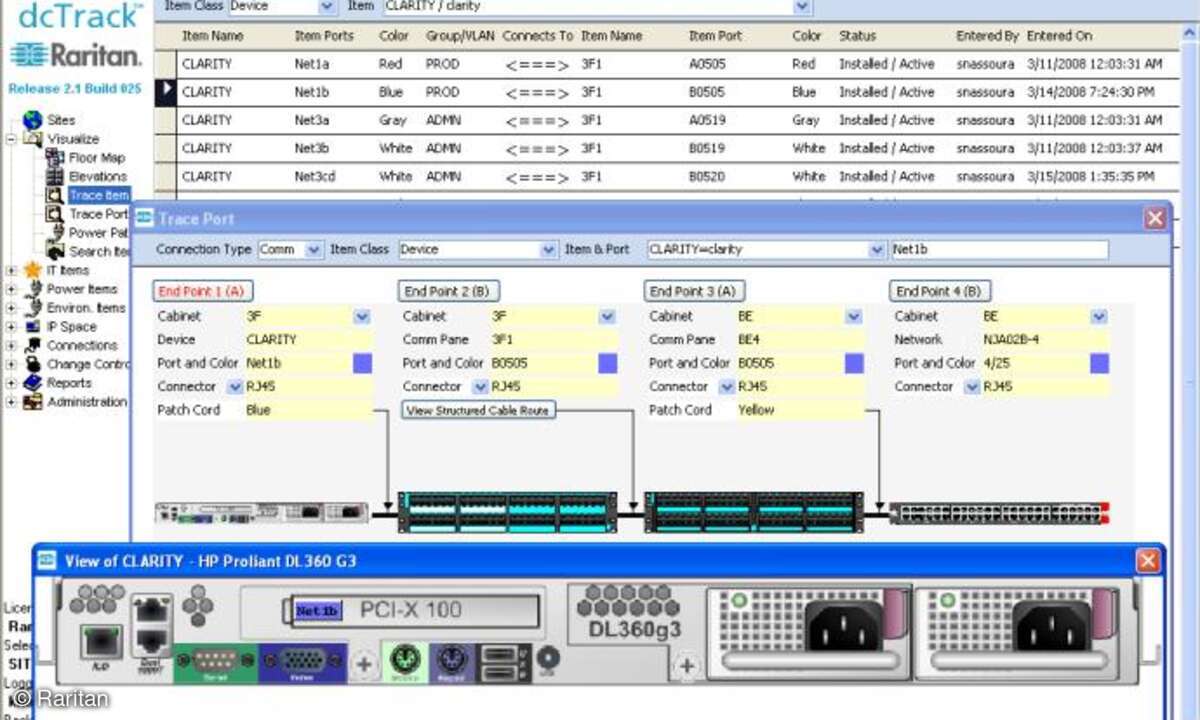The height and width of the screenshot is (720, 1200).
Task: Open End Point 4 Cabinet BE dropdown
Action: pos(1100,316)
